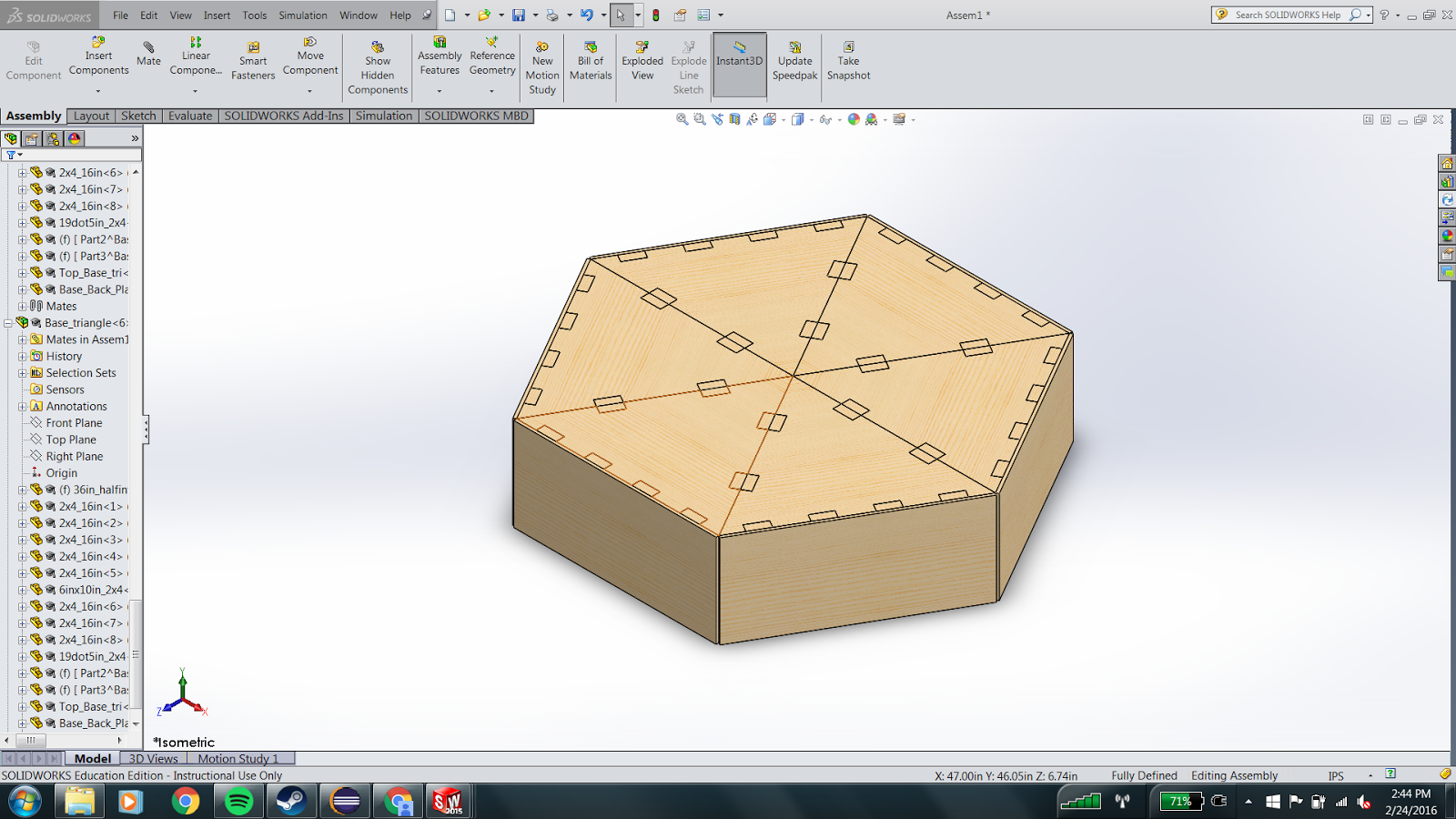
Task: Click Take Snapshot tool
Action: pyautogui.click(x=849, y=61)
